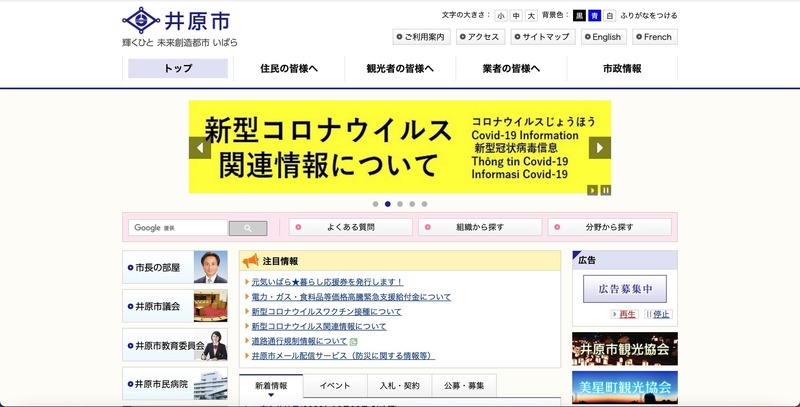
Task: Pause the banner slideshow
Action: click(x=606, y=190)
